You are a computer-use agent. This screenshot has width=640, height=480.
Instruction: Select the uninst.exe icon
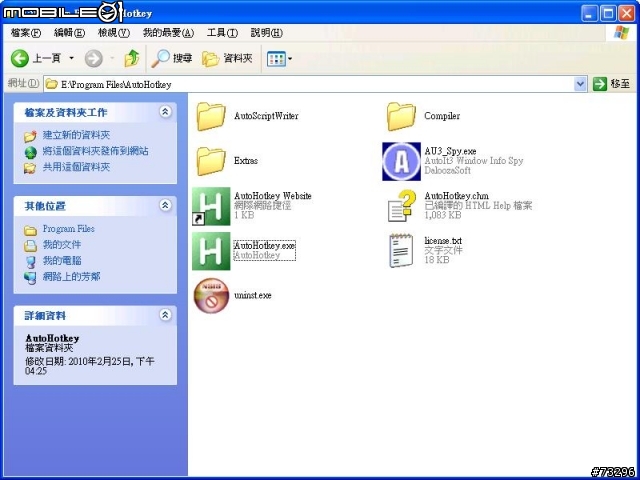tap(211, 296)
